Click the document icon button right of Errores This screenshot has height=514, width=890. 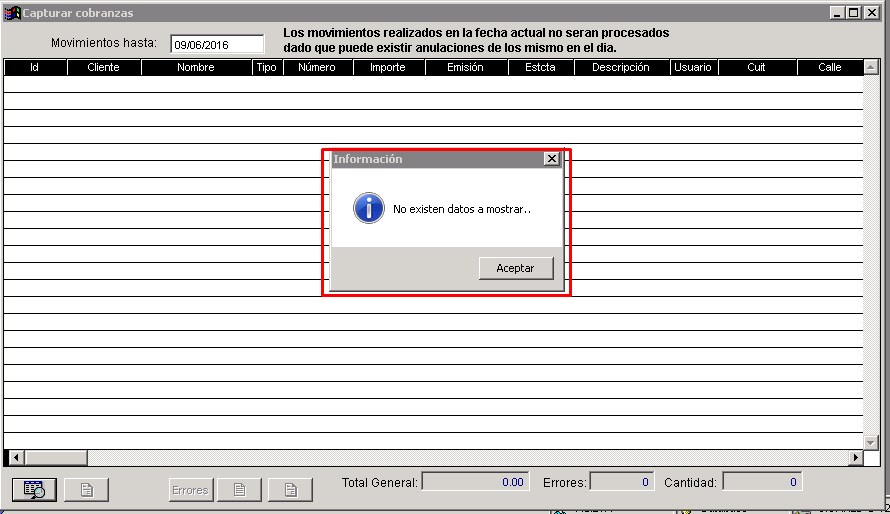[x=240, y=490]
